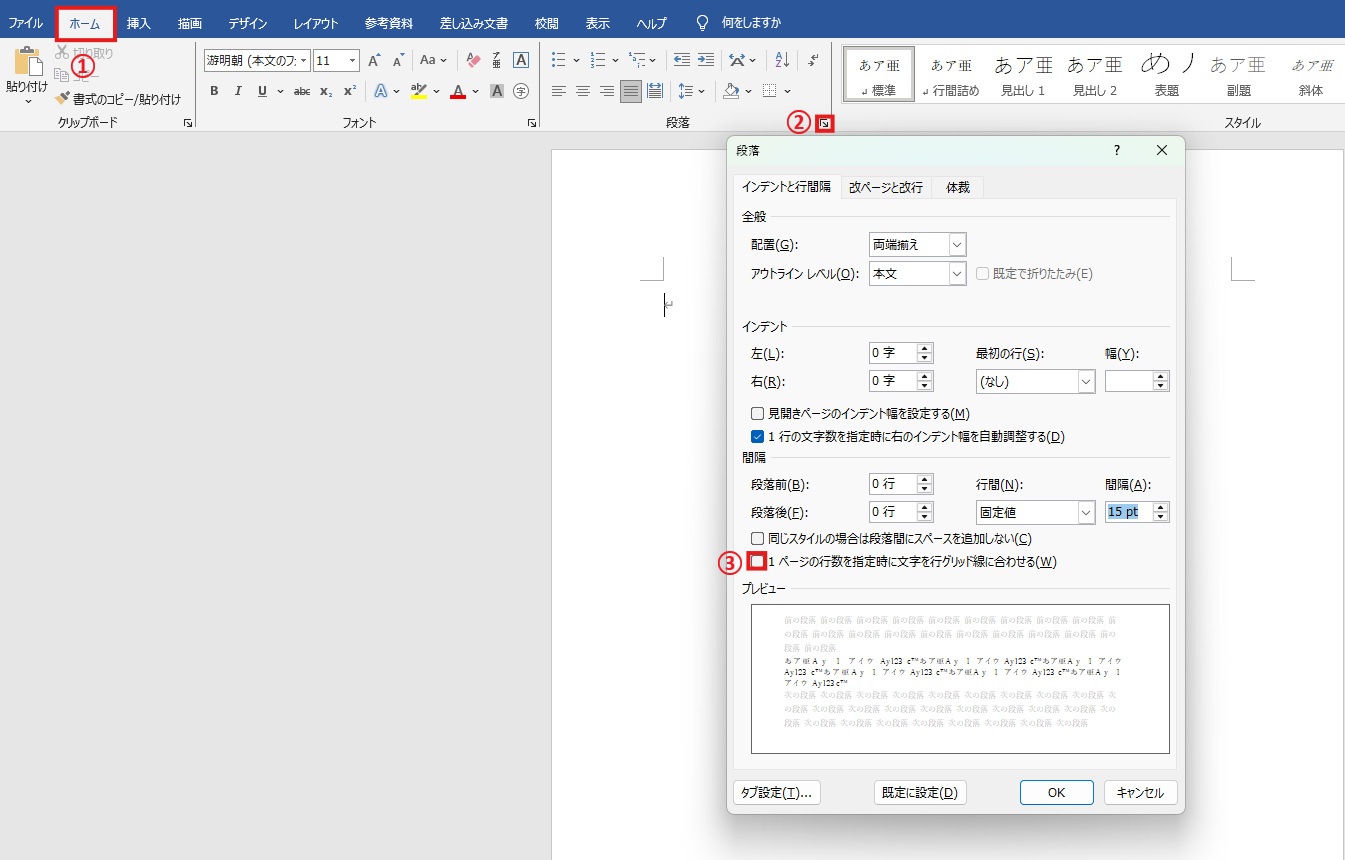Click the center alignment icon
This screenshot has width=1345, height=860.
[582, 91]
